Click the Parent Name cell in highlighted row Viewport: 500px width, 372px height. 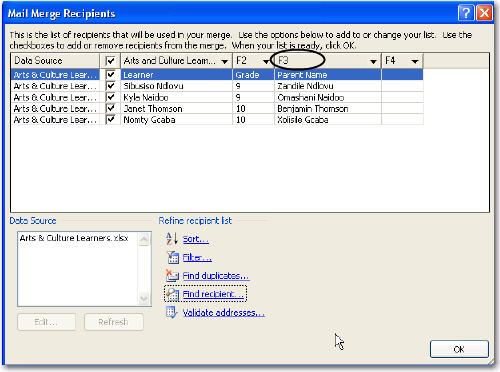click(x=328, y=75)
